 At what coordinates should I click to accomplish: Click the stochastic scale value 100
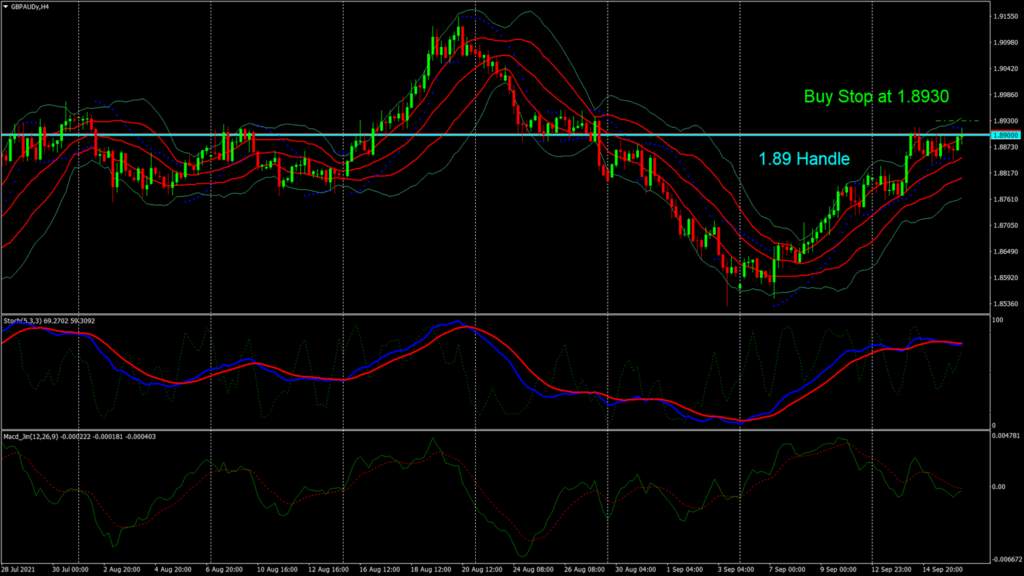click(998, 320)
